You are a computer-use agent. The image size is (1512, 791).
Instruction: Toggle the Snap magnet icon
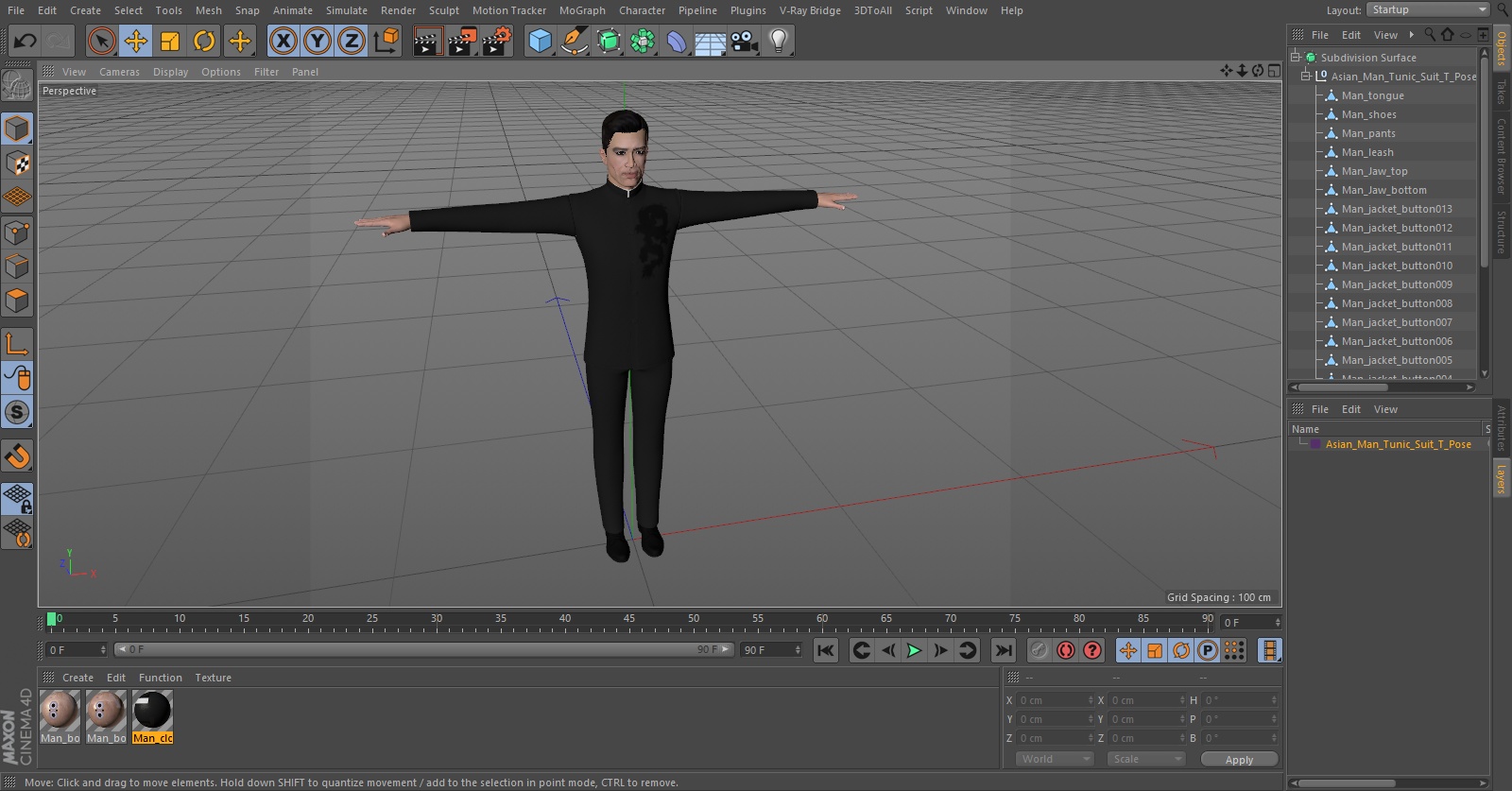pos(17,456)
